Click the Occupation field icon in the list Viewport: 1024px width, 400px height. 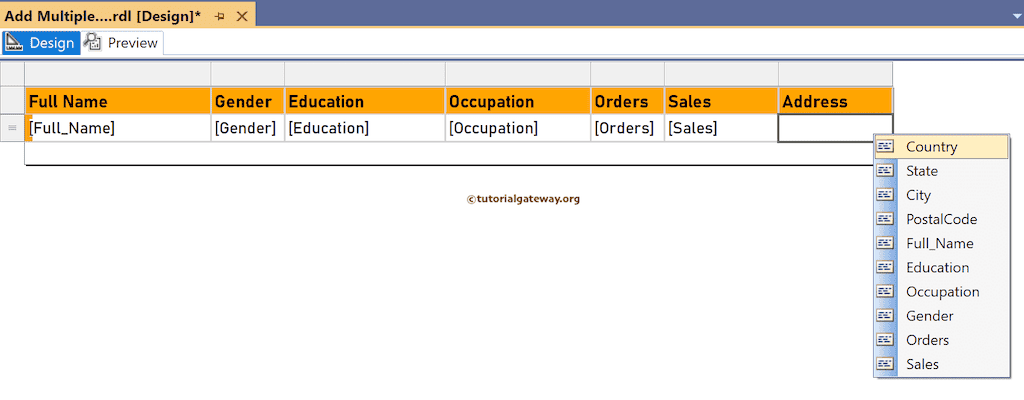885,292
